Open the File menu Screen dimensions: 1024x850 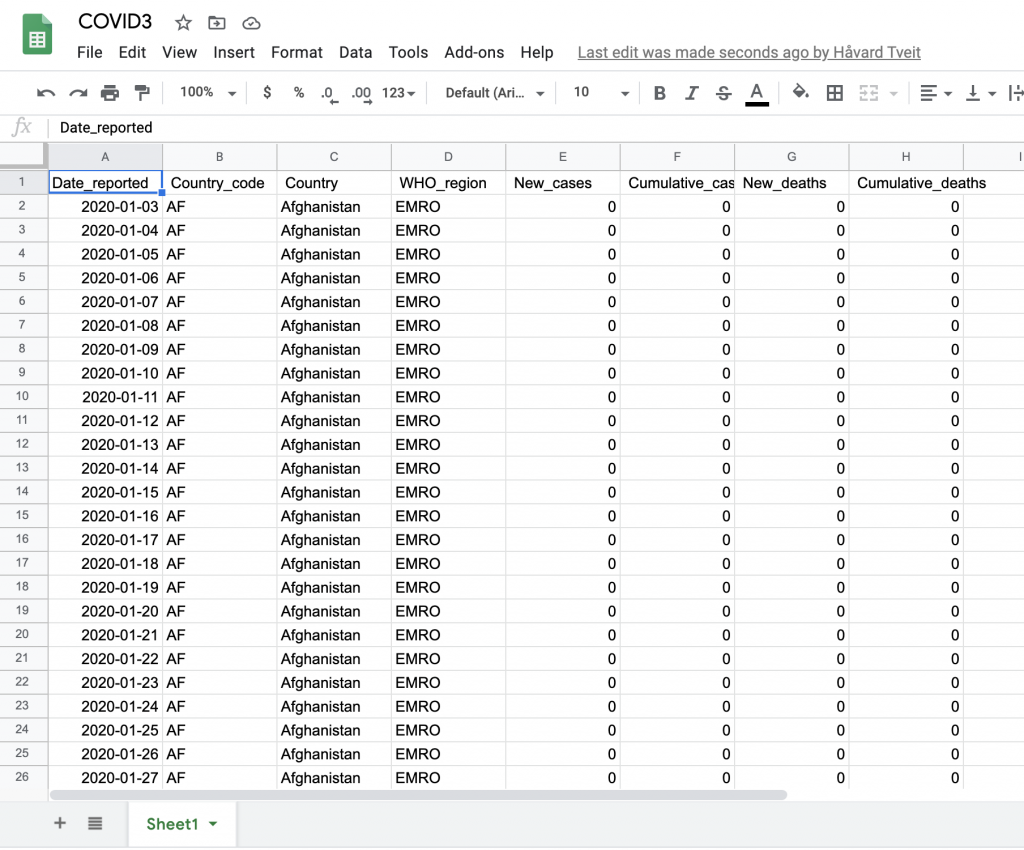pos(89,52)
